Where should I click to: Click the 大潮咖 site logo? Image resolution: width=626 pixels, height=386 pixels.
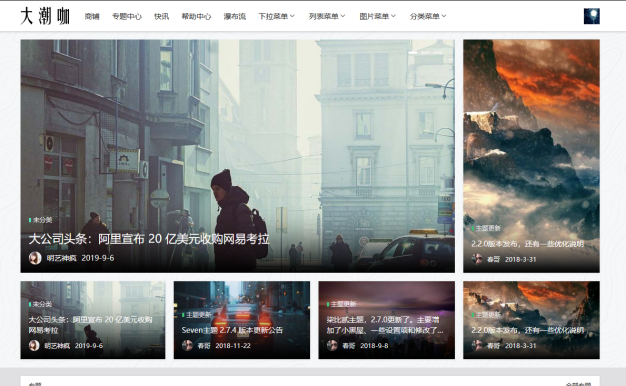[45, 16]
